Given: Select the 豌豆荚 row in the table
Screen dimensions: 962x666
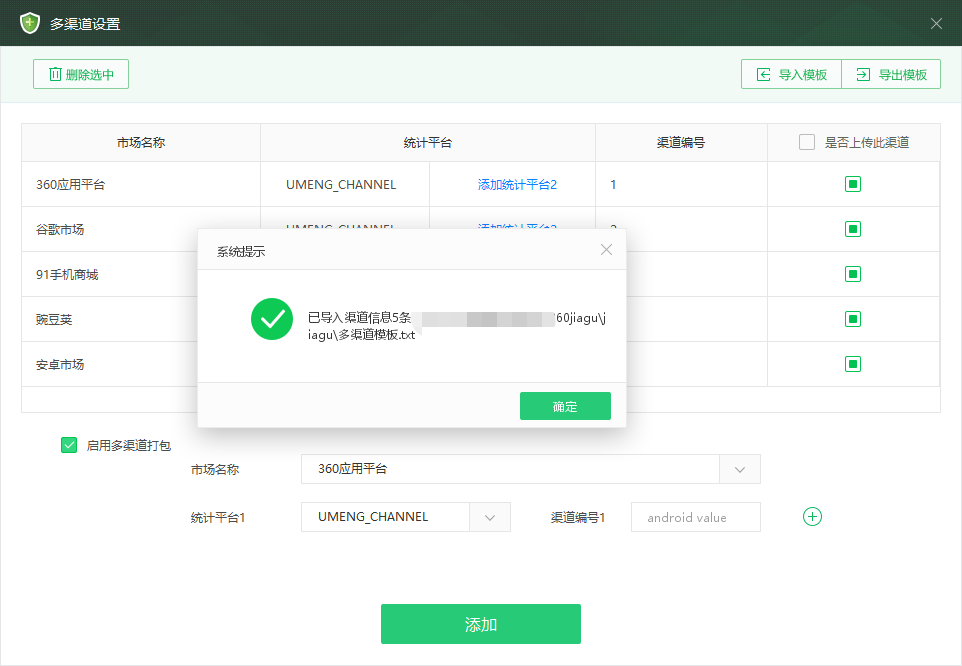Looking at the screenshot, I should 140,319.
